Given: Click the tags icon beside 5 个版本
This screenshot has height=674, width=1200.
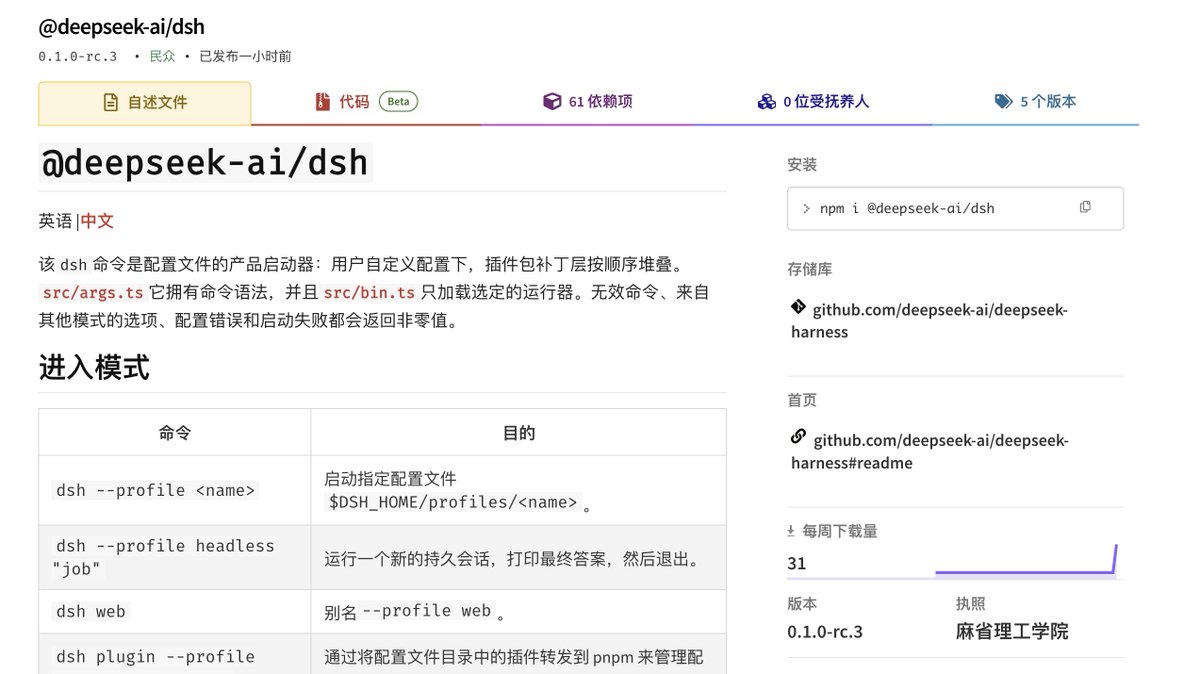Looking at the screenshot, I should 1004,102.
